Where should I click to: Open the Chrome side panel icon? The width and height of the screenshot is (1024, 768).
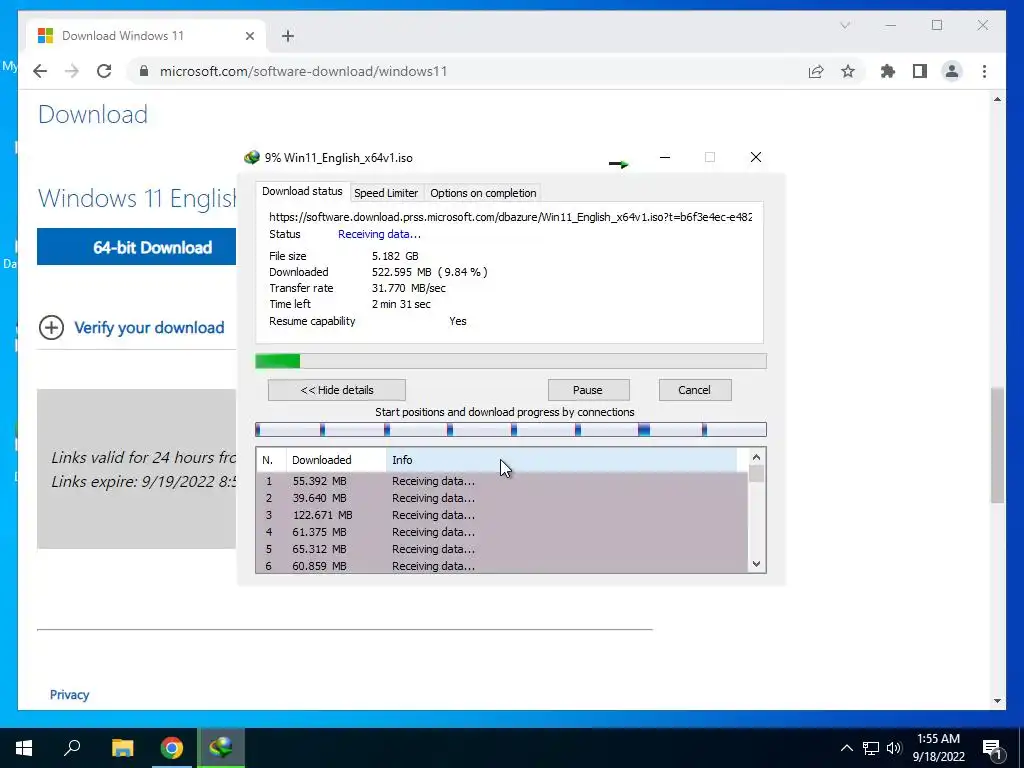coord(920,71)
